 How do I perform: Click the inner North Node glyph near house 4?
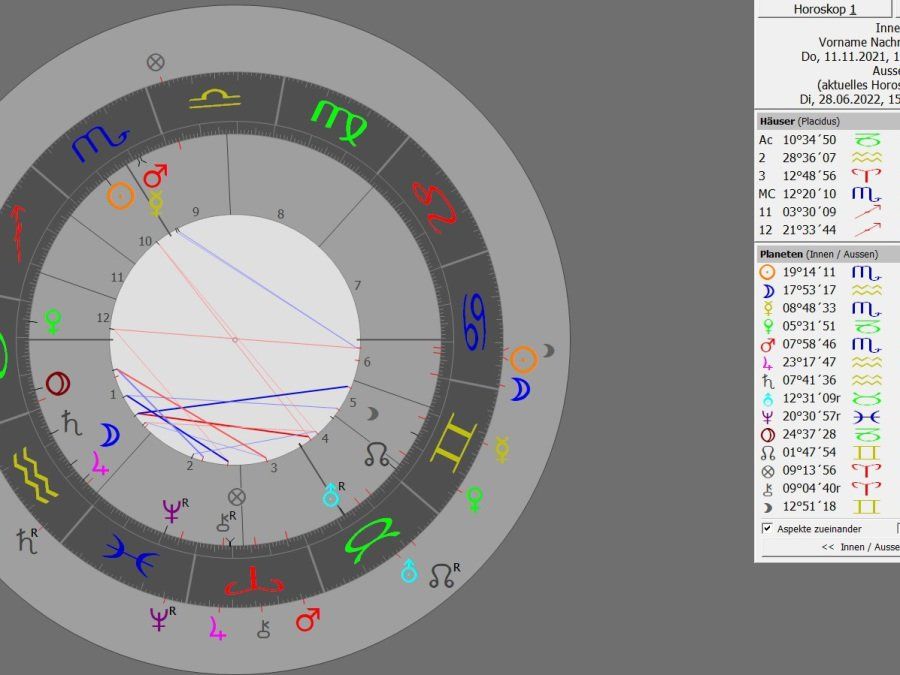(x=378, y=454)
